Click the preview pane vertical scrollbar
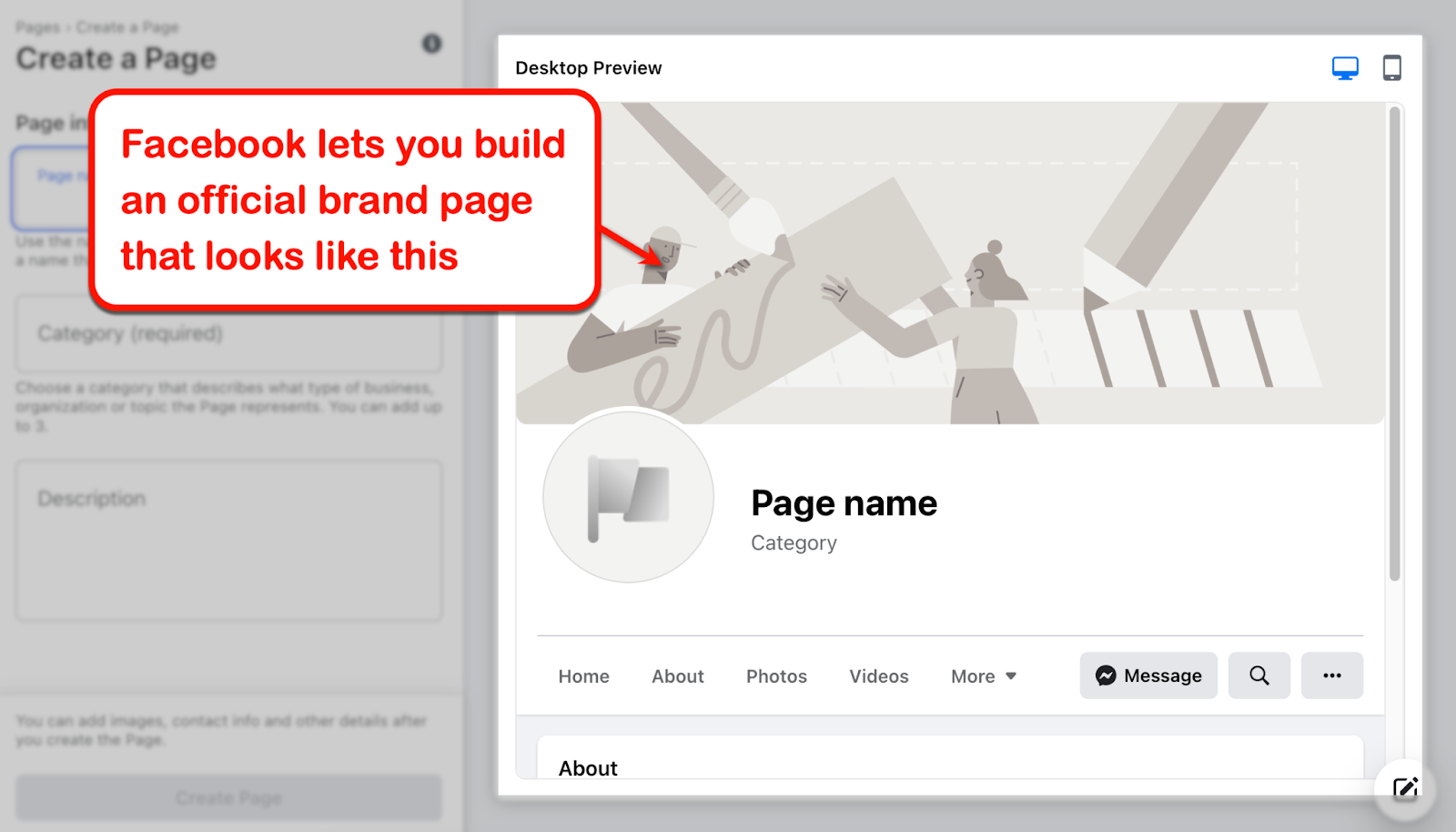The height and width of the screenshot is (832, 1456). pos(1394,344)
